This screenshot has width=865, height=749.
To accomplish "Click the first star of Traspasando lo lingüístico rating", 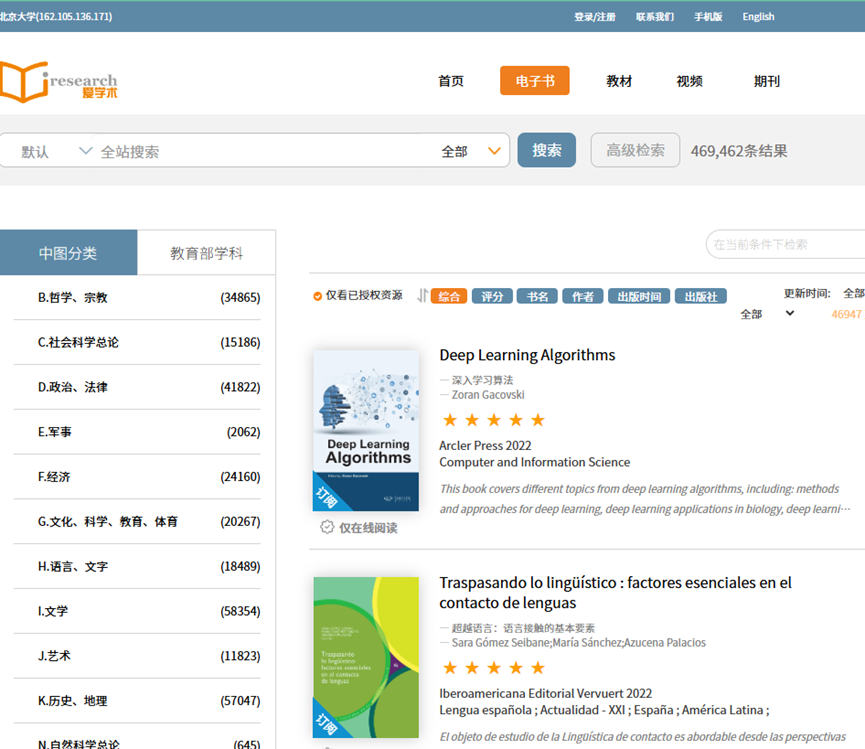I will coord(450,668).
